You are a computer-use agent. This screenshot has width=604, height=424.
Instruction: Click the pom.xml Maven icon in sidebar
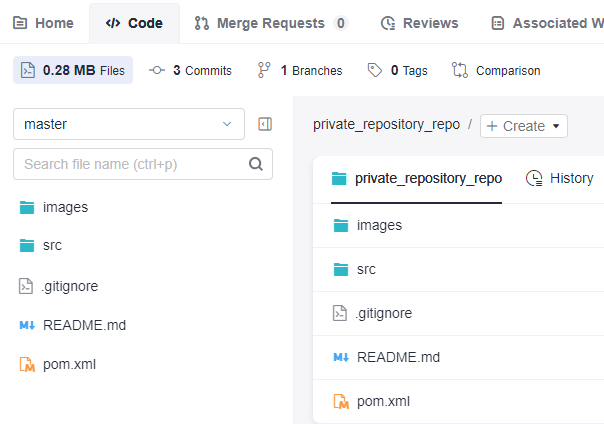[x=27, y=364]
